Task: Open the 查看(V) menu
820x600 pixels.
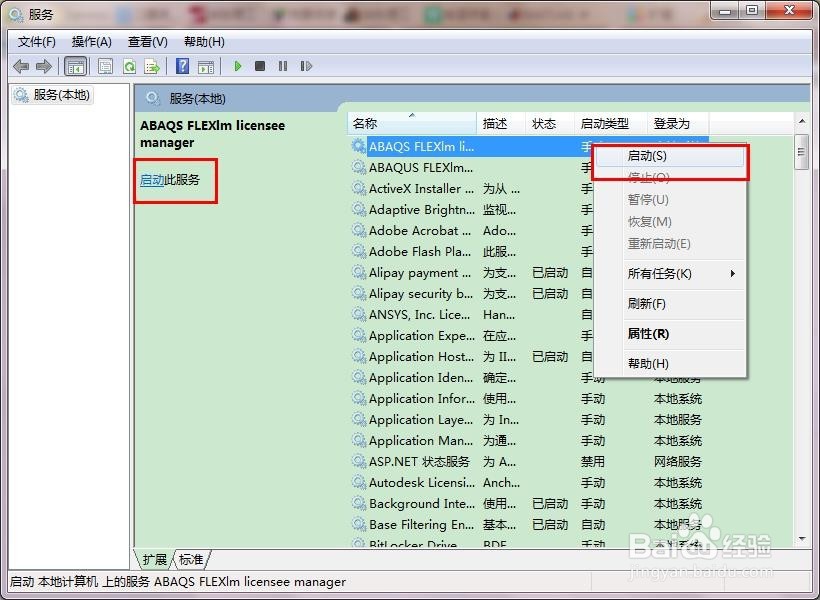Action: [x=145, y=41]
